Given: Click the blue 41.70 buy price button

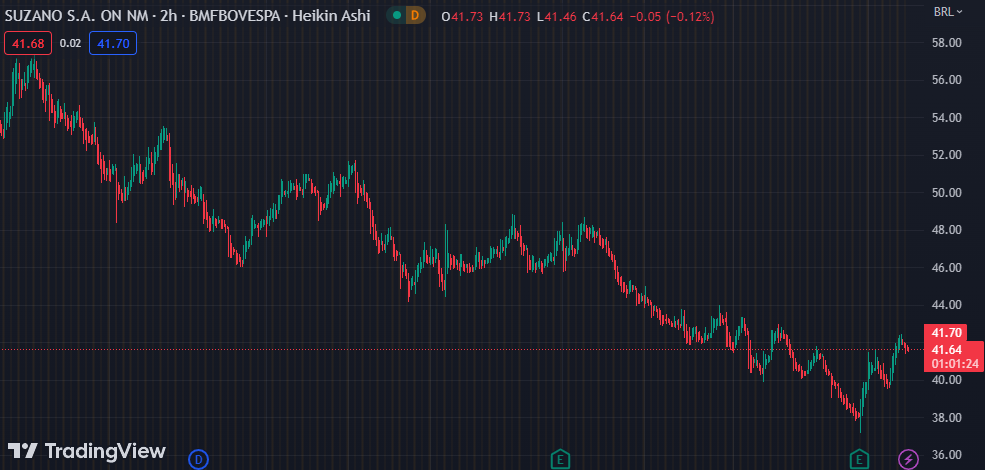Looking at the screenshot, I should 113,43.
